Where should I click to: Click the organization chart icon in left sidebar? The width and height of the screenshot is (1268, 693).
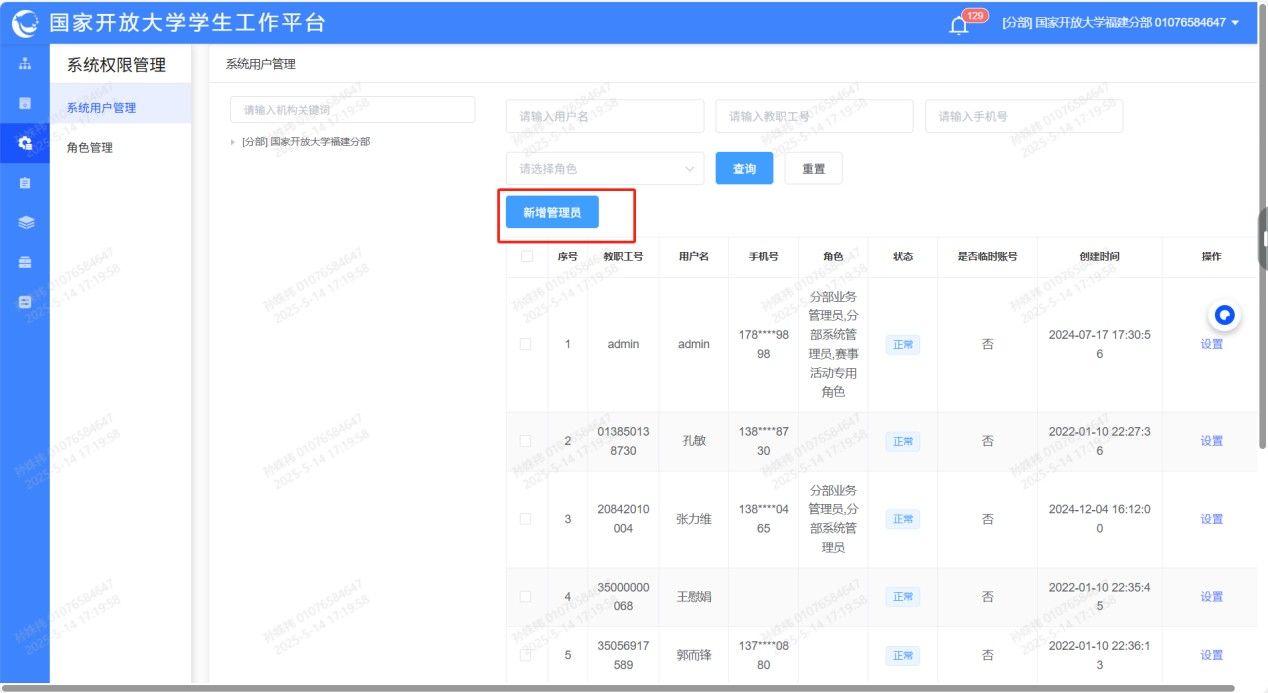pyautogui.click(x=25, y=64)
